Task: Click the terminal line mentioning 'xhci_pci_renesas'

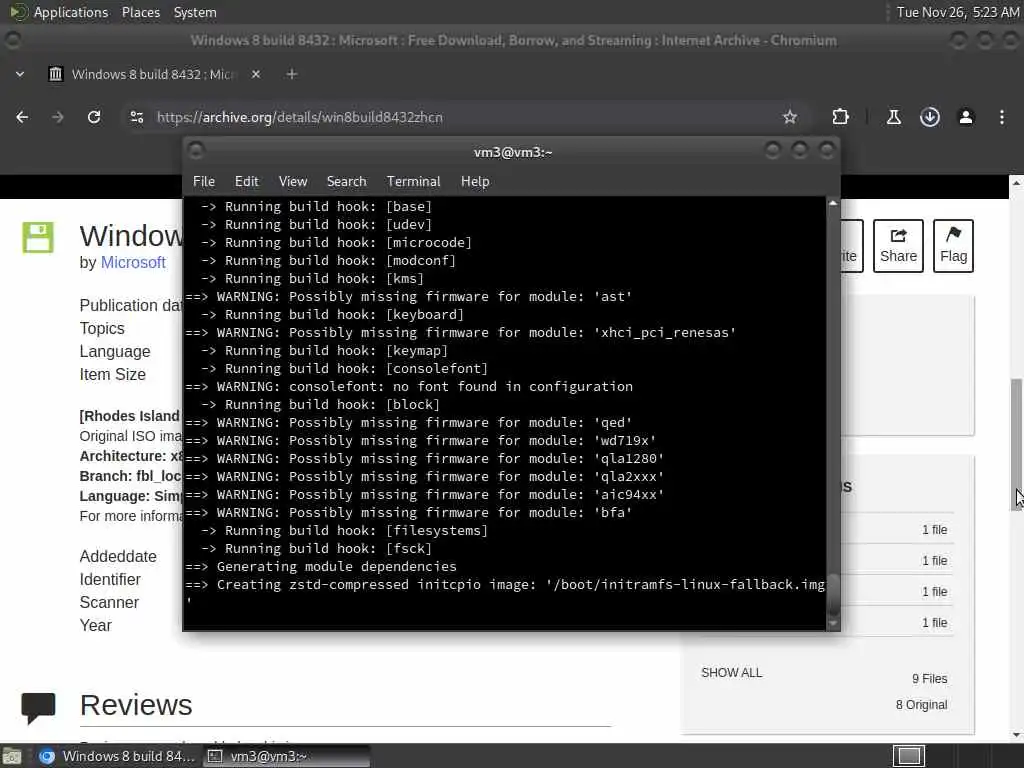Action: click(x=460, y=333)
